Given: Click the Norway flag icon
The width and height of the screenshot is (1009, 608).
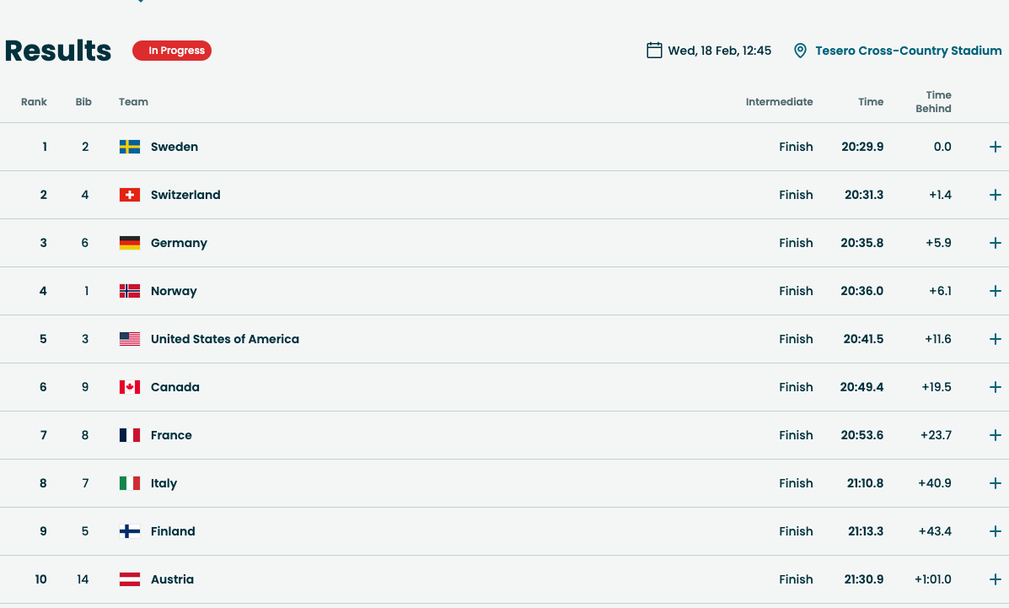Looking at the screenshot, I should point(129,291).
